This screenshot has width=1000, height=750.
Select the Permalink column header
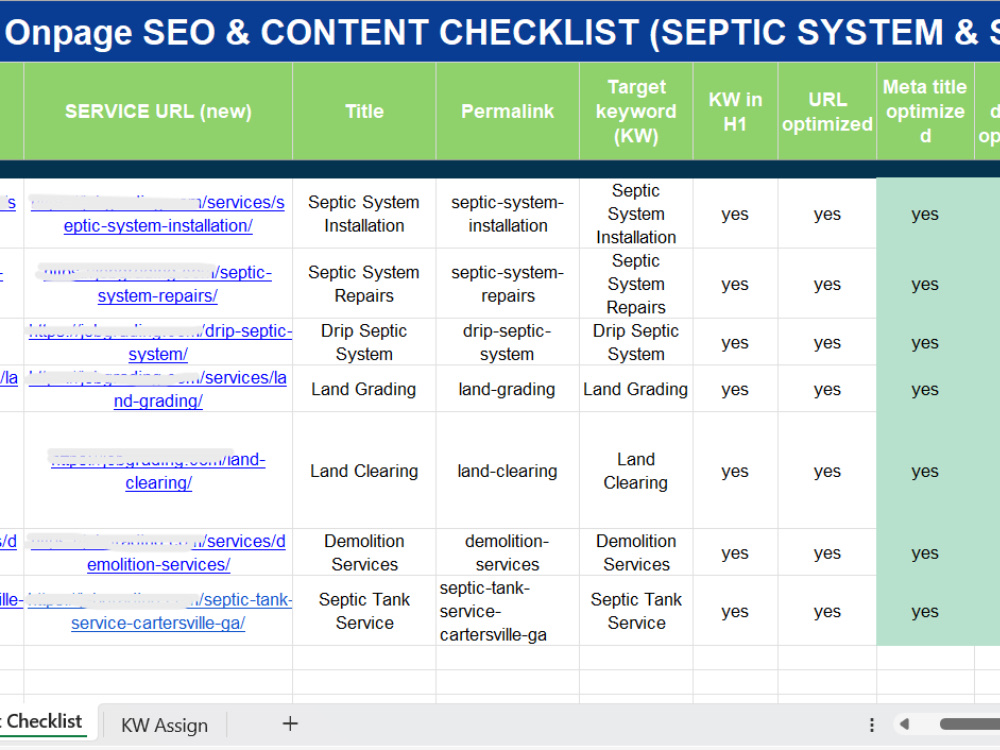click(x=508, y=112)
